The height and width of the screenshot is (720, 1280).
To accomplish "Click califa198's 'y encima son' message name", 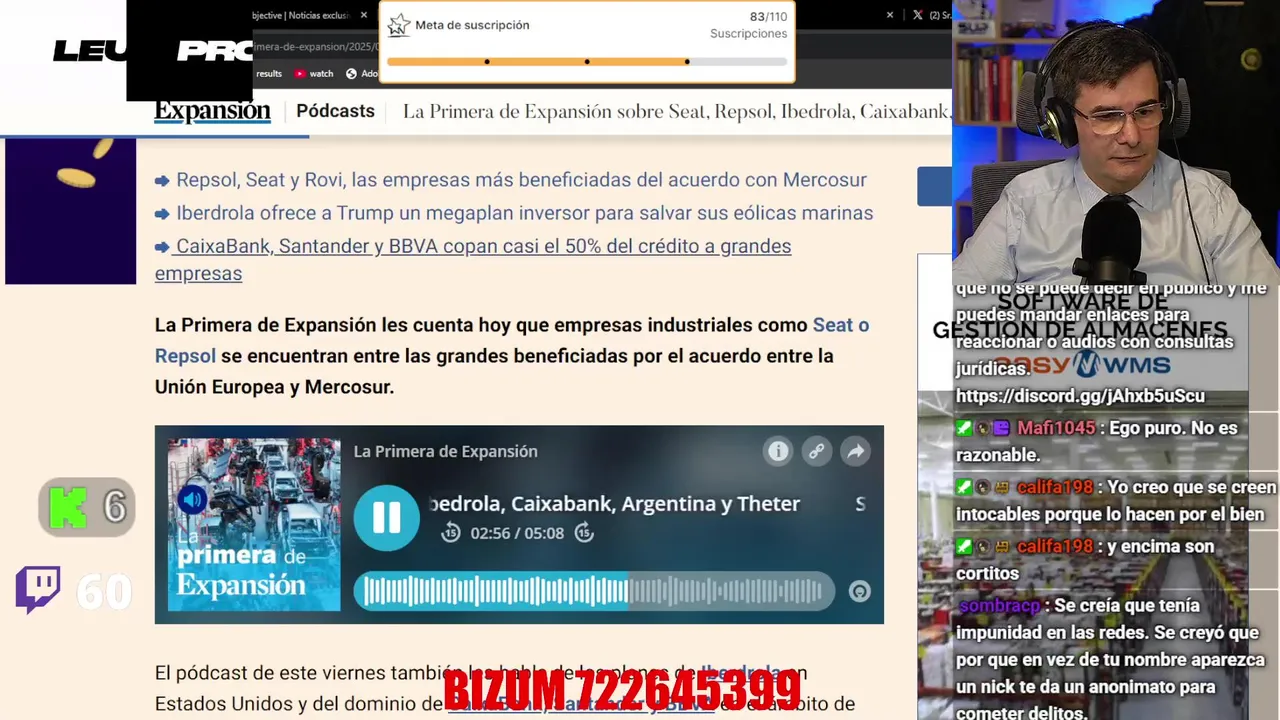I will tap(1054, 547).
